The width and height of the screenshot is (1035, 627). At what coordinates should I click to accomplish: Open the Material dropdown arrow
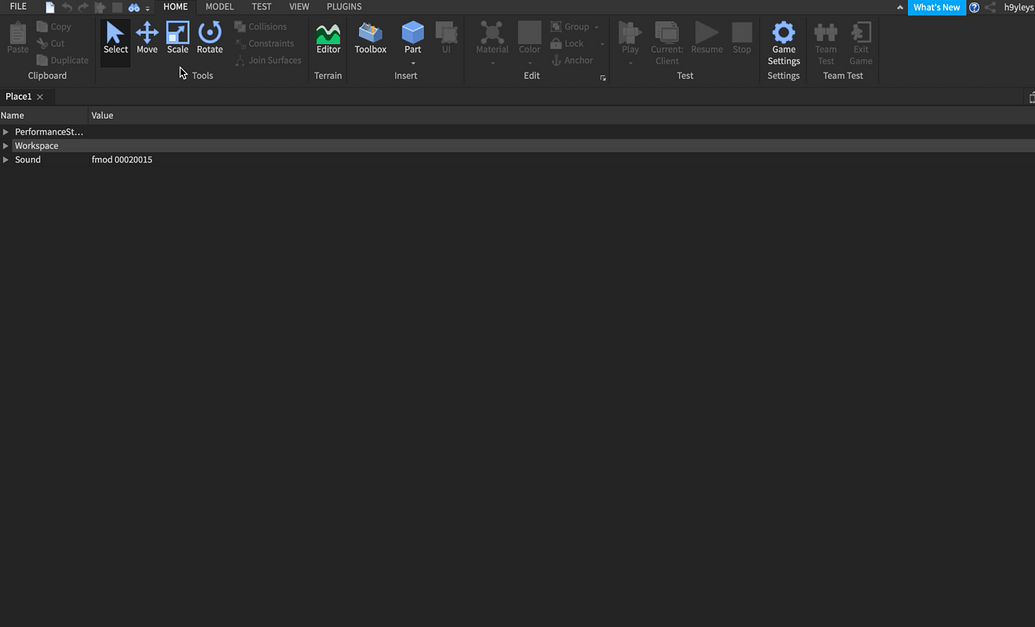492,63
